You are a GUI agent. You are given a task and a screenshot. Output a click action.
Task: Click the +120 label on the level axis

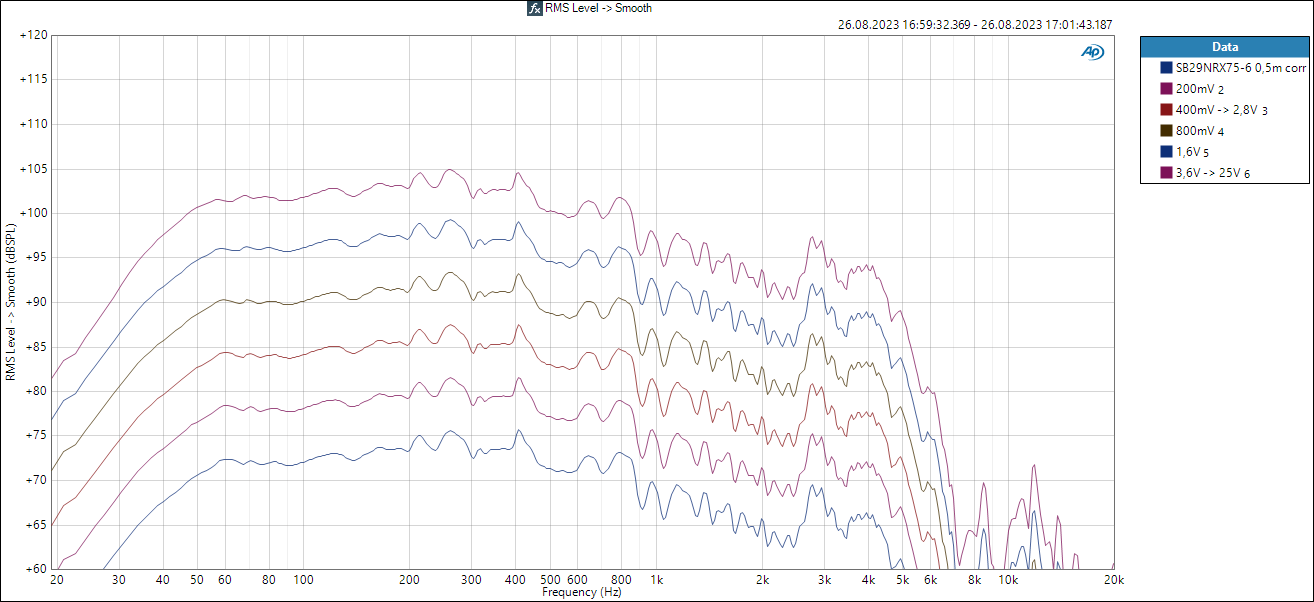click(33, 35)
